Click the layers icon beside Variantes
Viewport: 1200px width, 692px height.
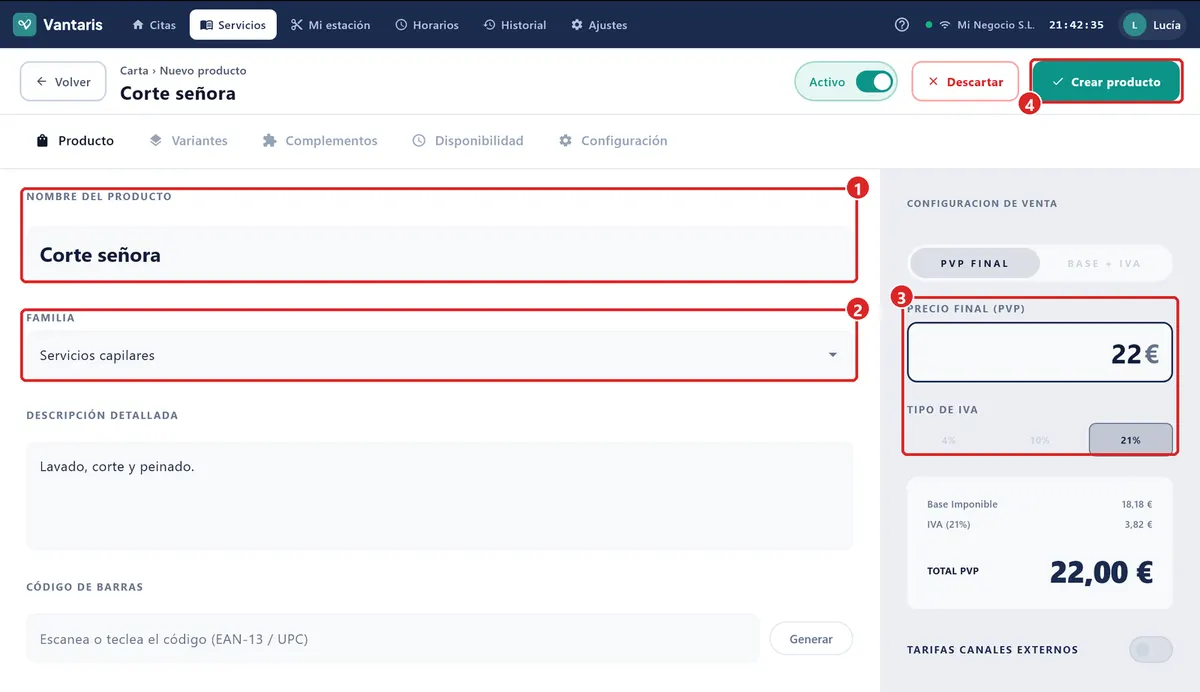[x=156, y=141]
